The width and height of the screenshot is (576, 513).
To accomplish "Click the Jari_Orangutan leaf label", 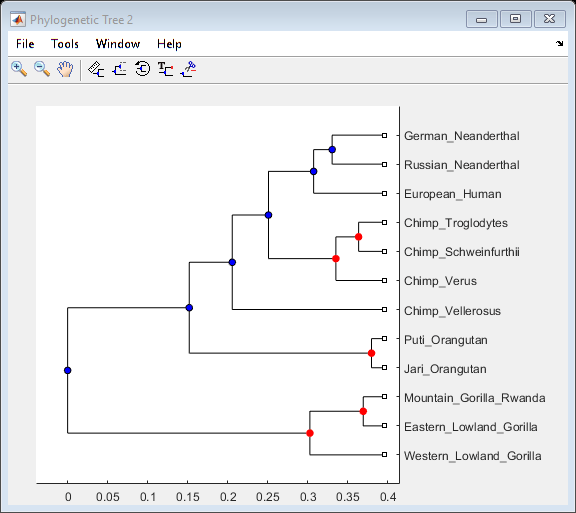I will pos(445,369).
